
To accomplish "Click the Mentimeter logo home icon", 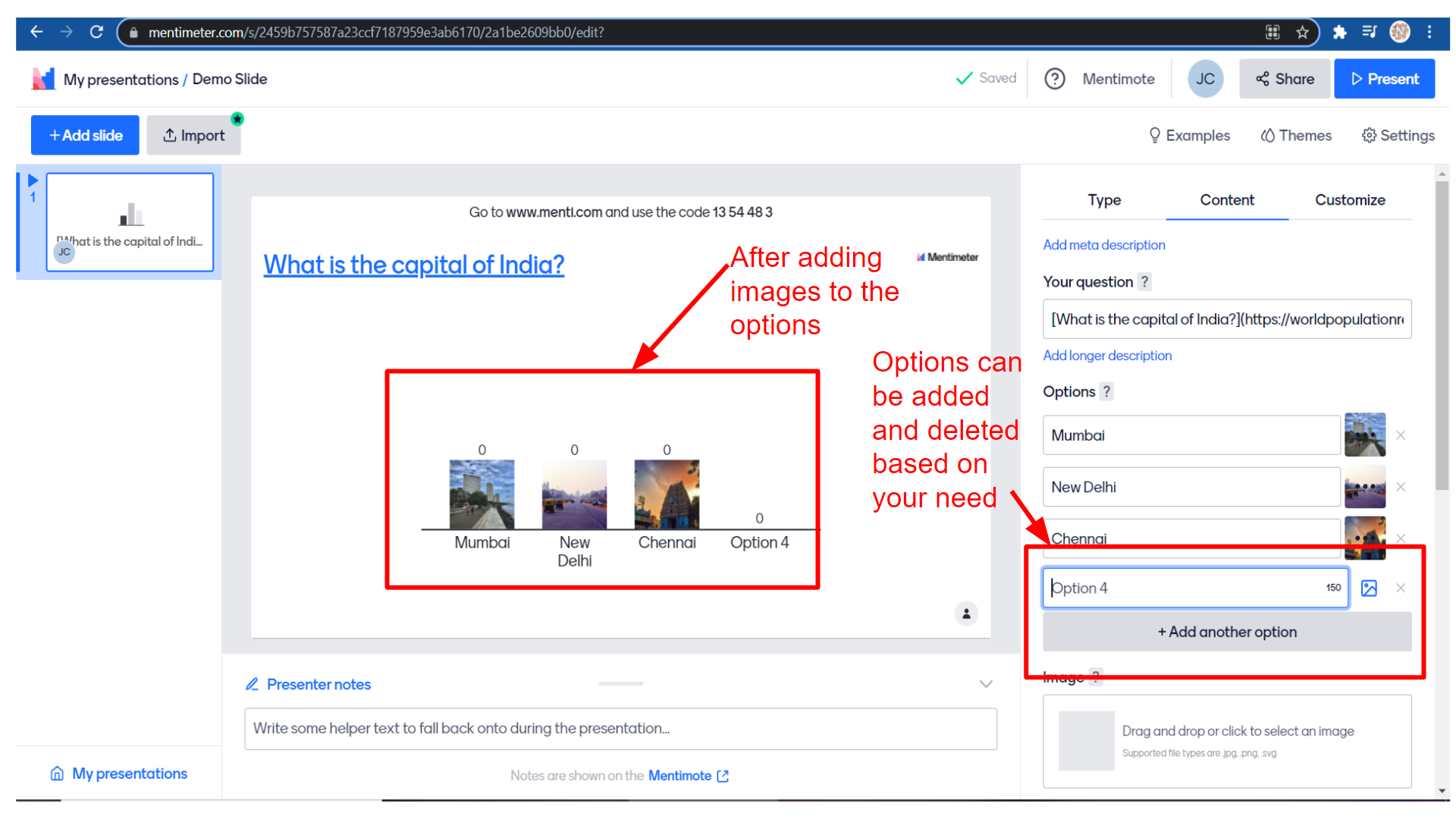I will click(x=43, y=79).
